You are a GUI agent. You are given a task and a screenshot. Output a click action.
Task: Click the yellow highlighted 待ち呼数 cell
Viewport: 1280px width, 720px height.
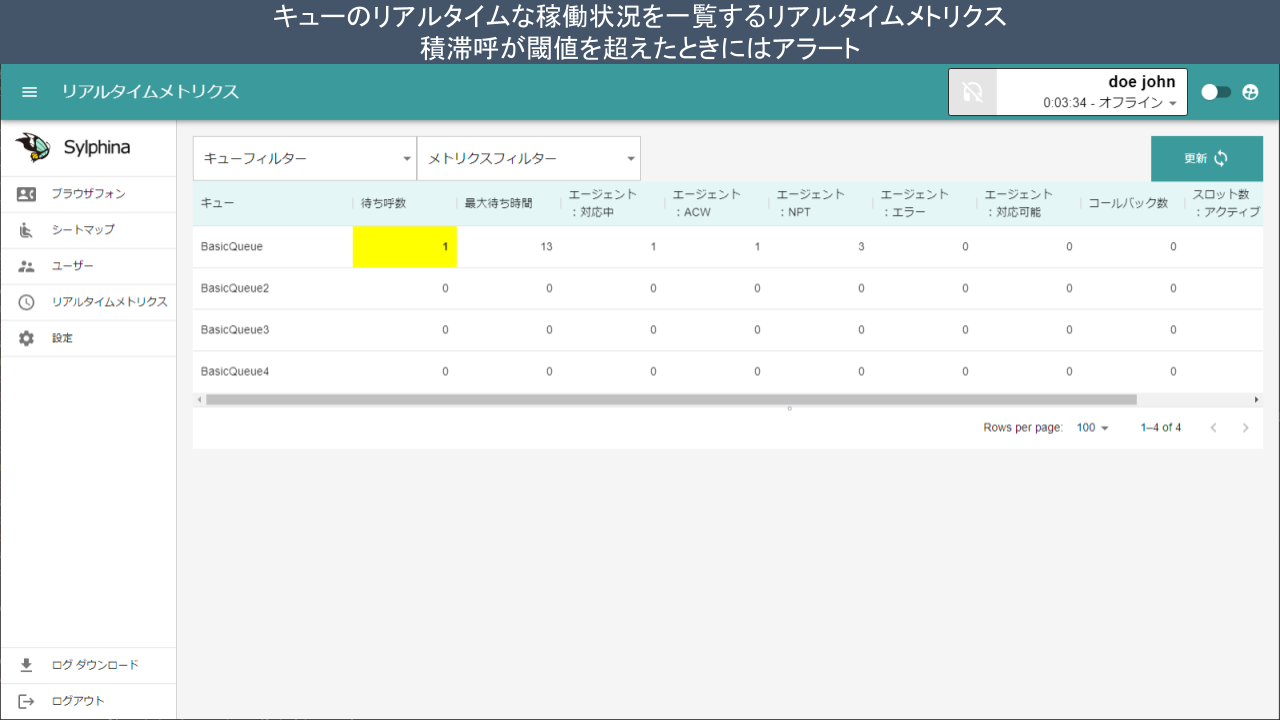(405, 246)
